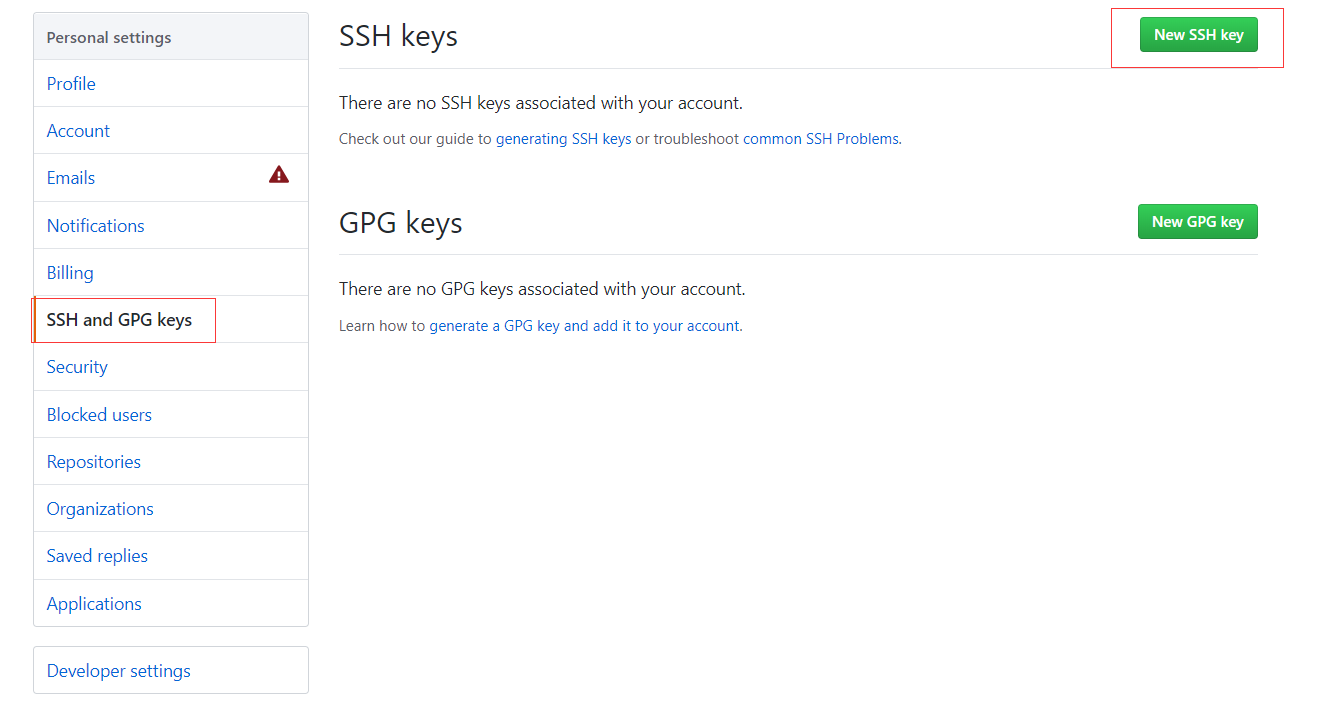Open the Profile settings page
The height and width of the screenshot is (706, 1333).
(71, 84)
